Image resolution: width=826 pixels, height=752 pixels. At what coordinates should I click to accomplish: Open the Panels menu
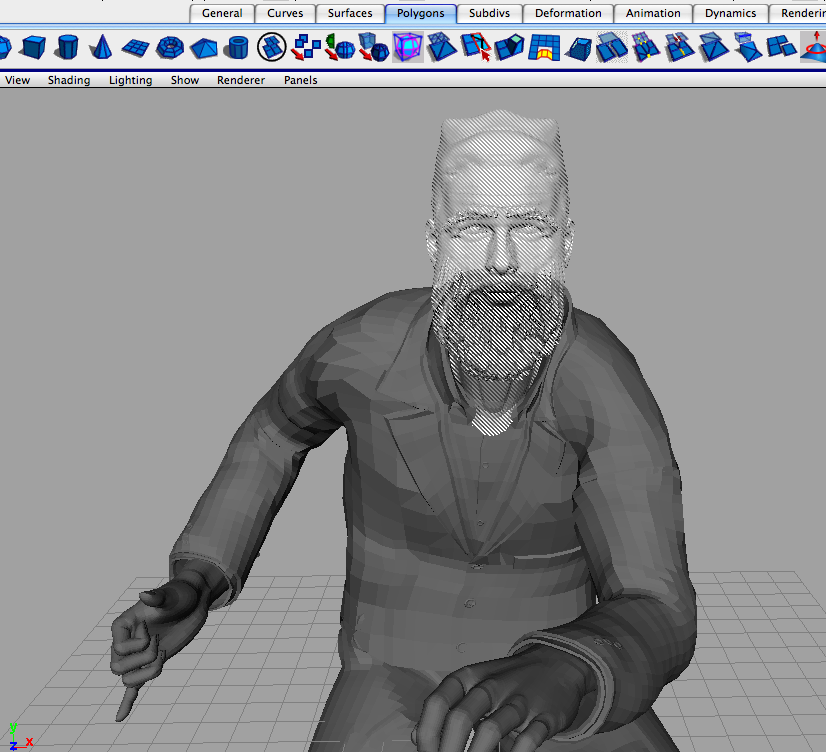[x=300, y=80]
